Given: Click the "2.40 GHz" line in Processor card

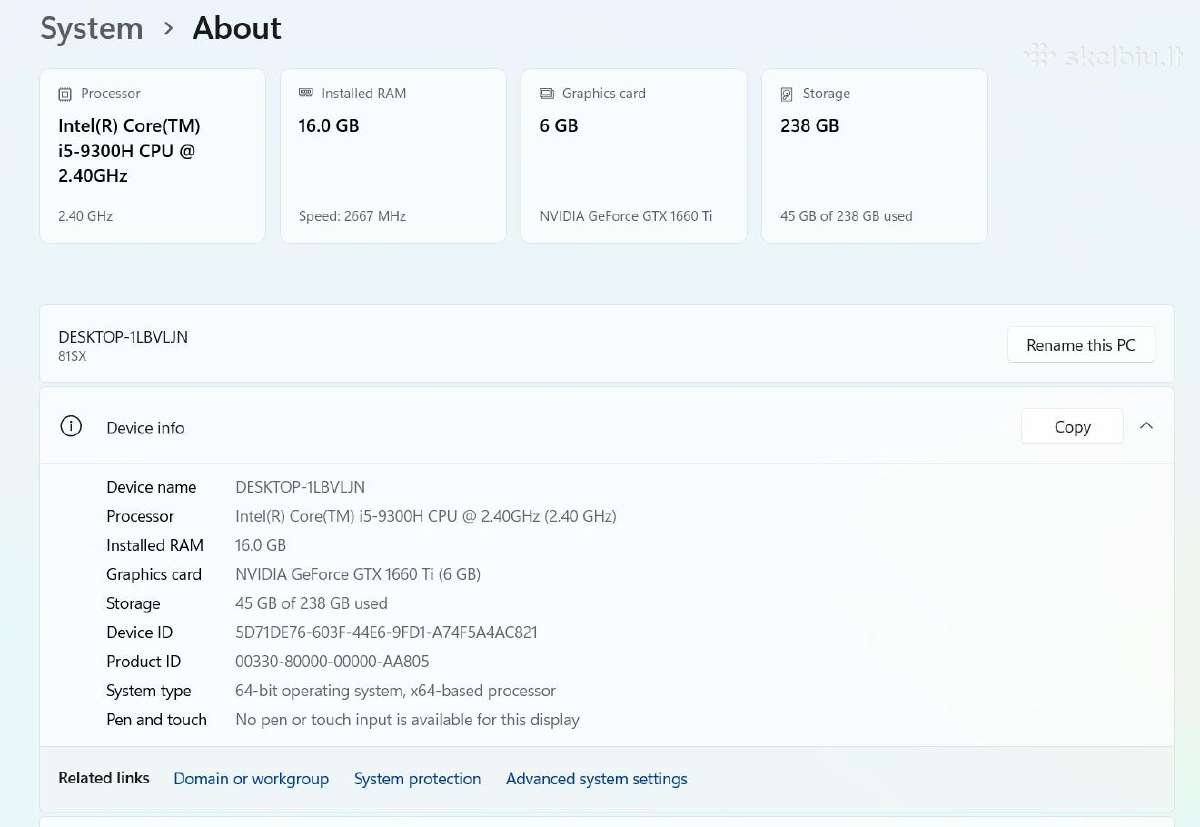Looking at the screenshot, I should 86,216.
